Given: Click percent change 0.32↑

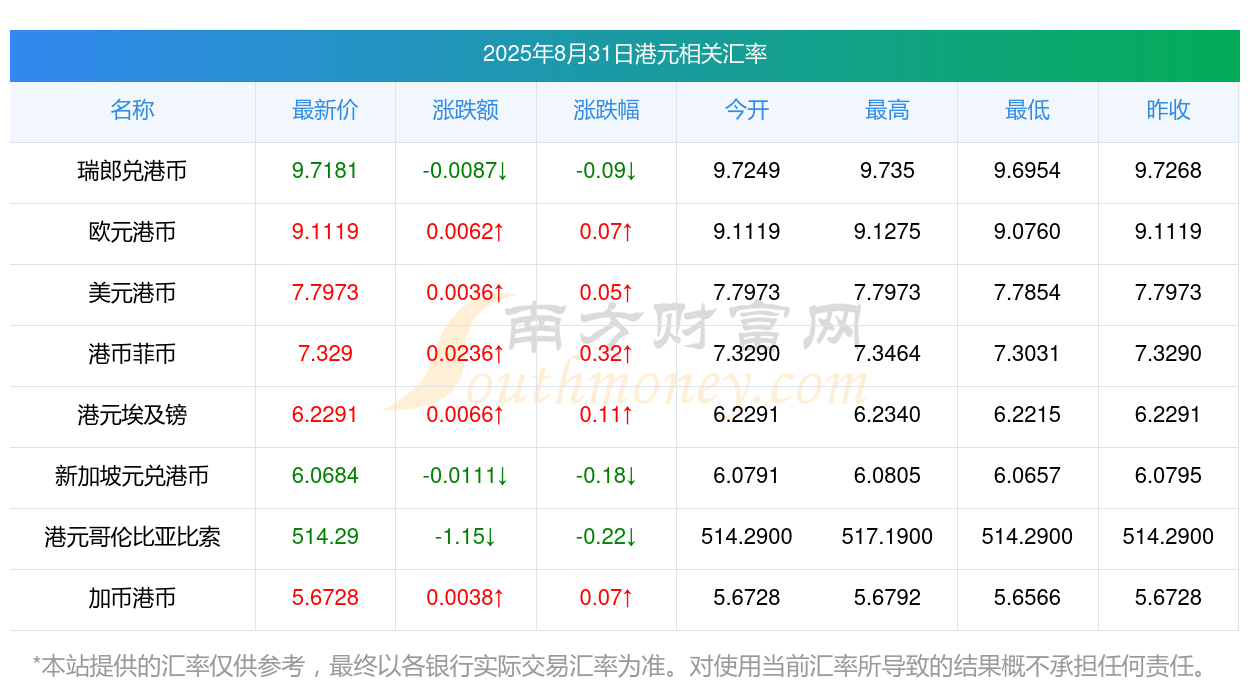Looking at the screenshot, I should pyautogui.click(x=606, y=354).
